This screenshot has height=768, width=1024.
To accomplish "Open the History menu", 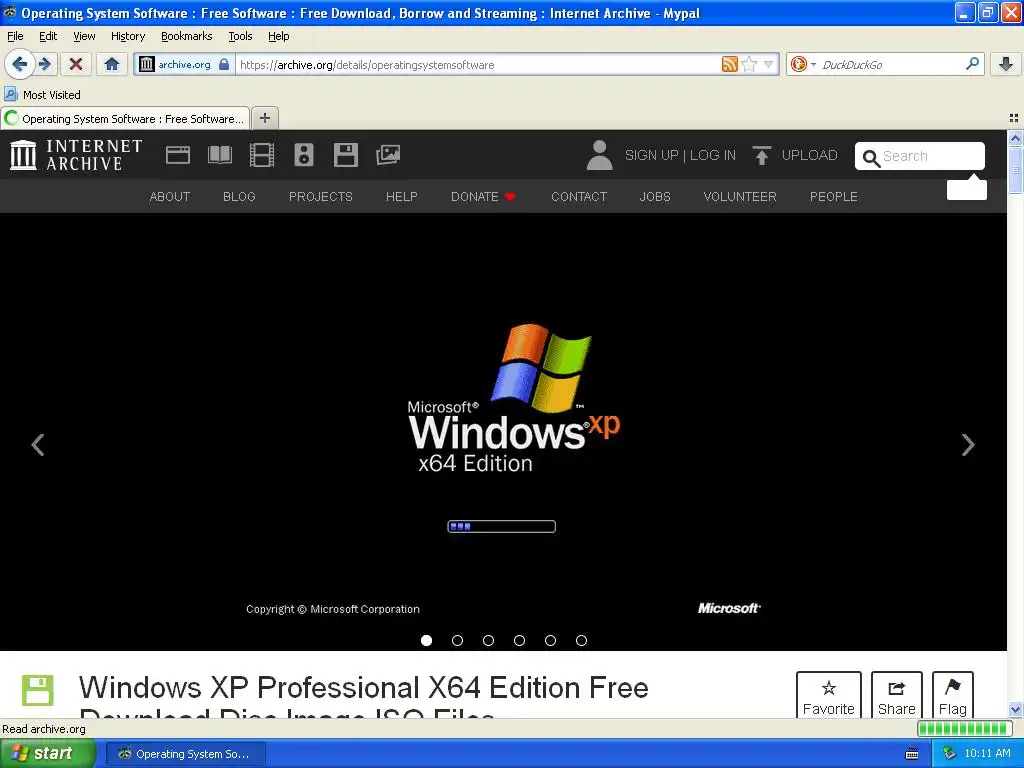I will (x=127, y=36).
